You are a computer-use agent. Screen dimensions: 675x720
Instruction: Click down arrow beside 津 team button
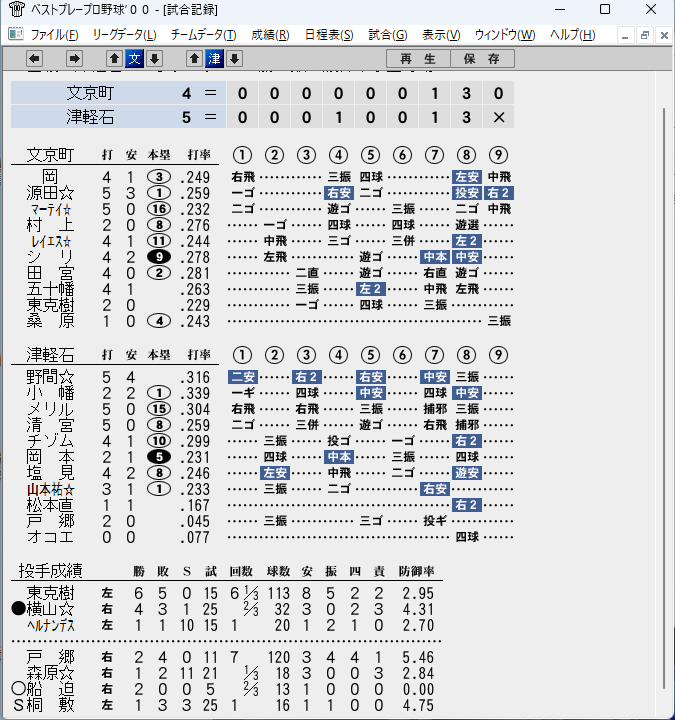[235, 59]
